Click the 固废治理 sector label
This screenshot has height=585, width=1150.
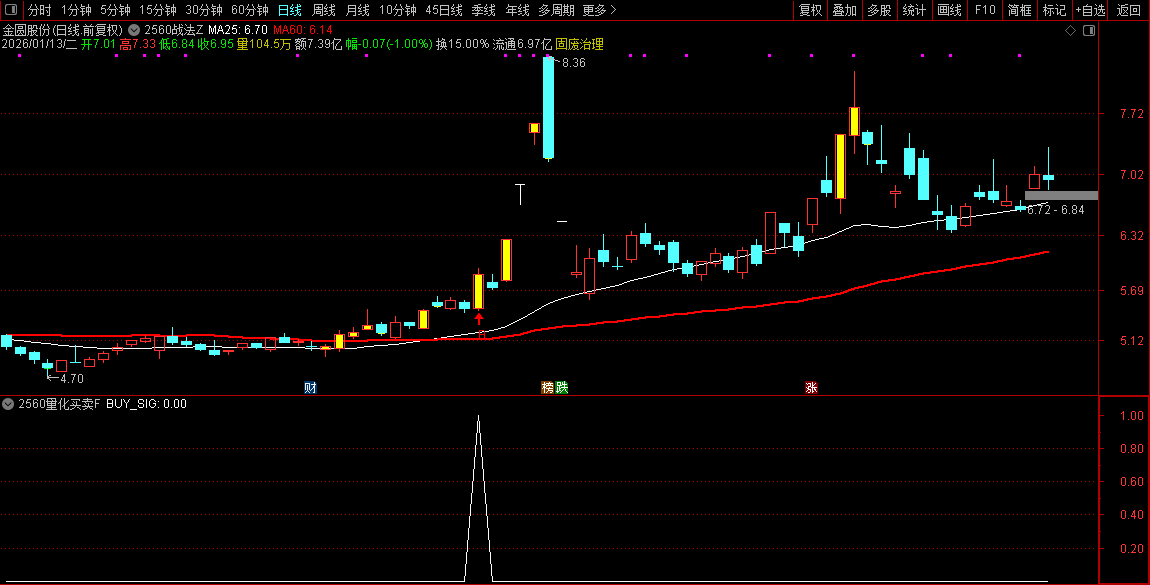click(579, 44)
